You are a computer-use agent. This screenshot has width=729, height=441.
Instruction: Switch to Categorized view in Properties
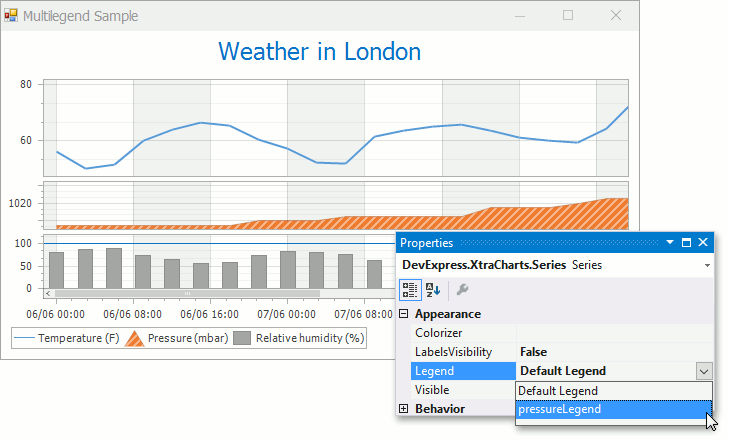click(x=410, y=290)
